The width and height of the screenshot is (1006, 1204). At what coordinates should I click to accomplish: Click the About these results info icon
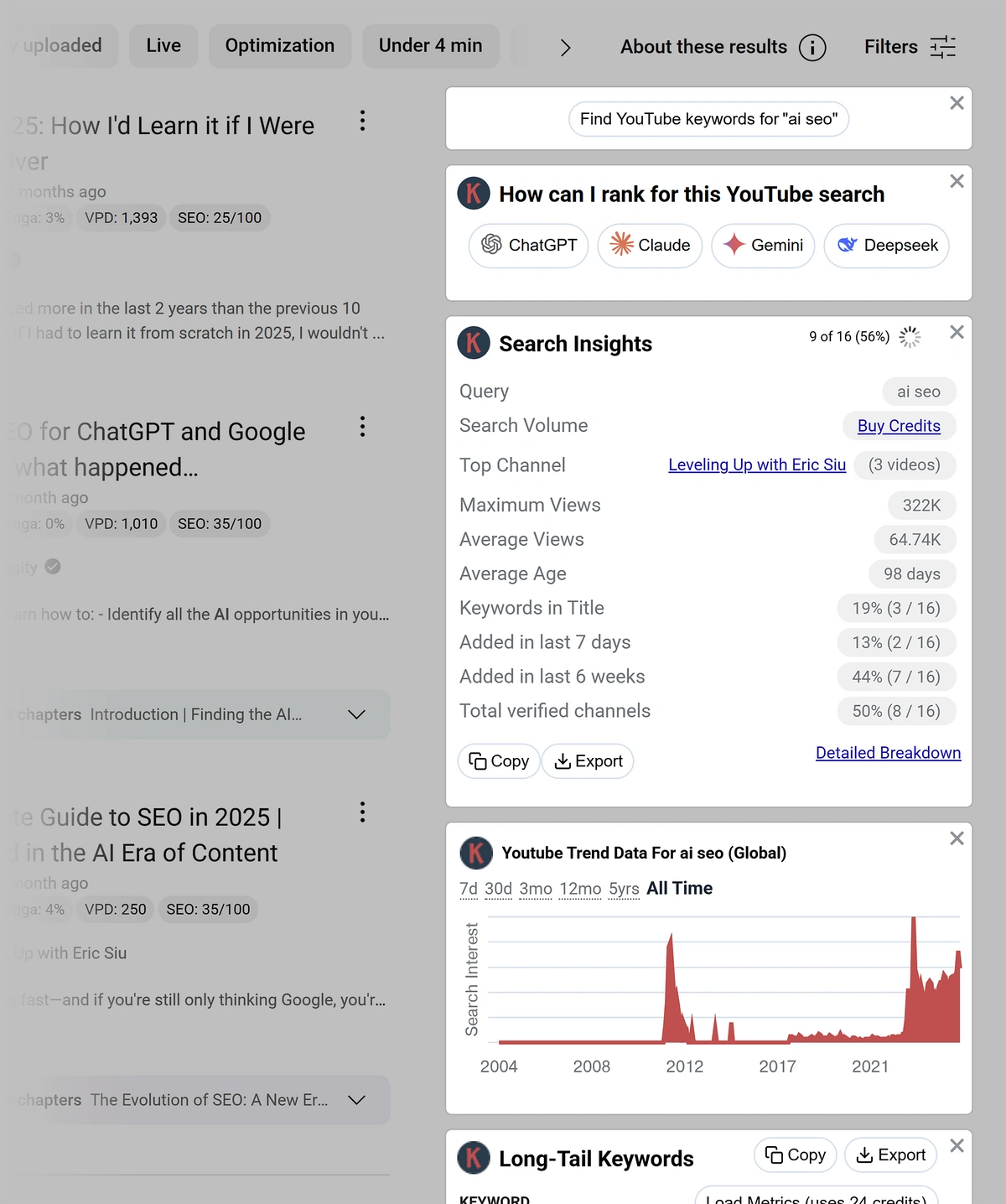(x=812, y=47)
